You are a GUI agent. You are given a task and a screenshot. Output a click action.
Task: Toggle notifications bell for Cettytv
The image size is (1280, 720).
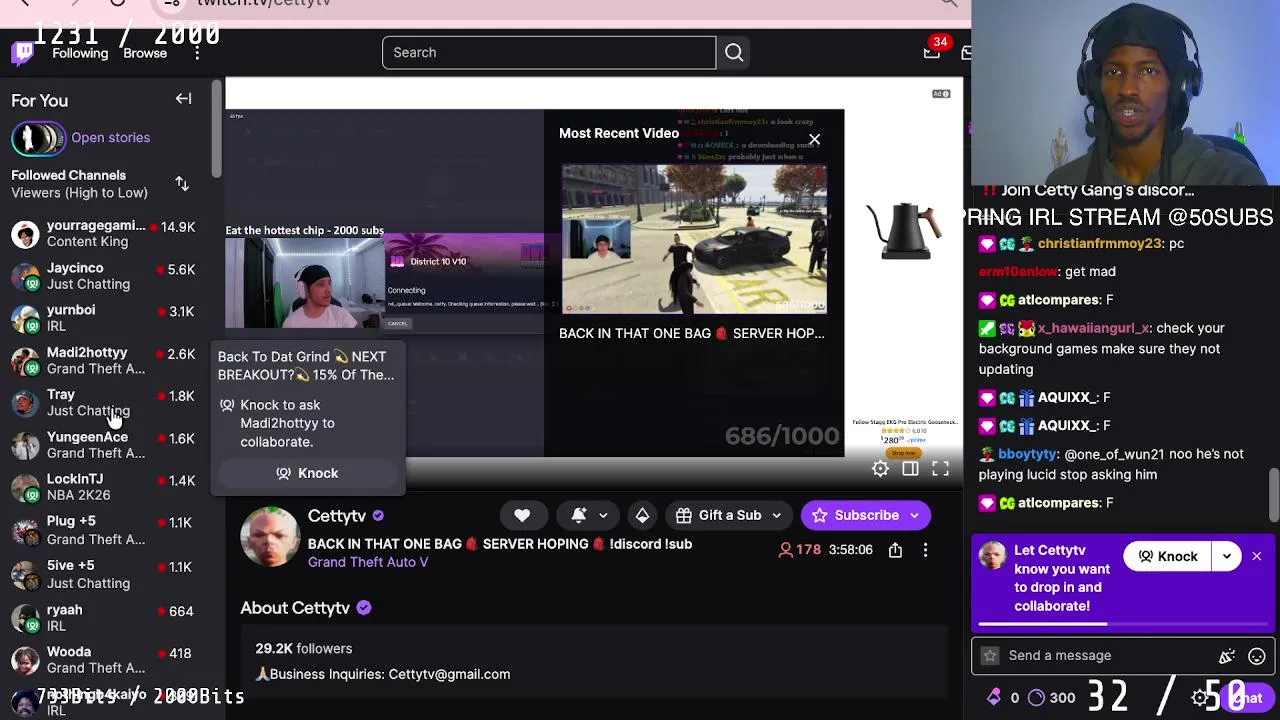click(578, 515)
